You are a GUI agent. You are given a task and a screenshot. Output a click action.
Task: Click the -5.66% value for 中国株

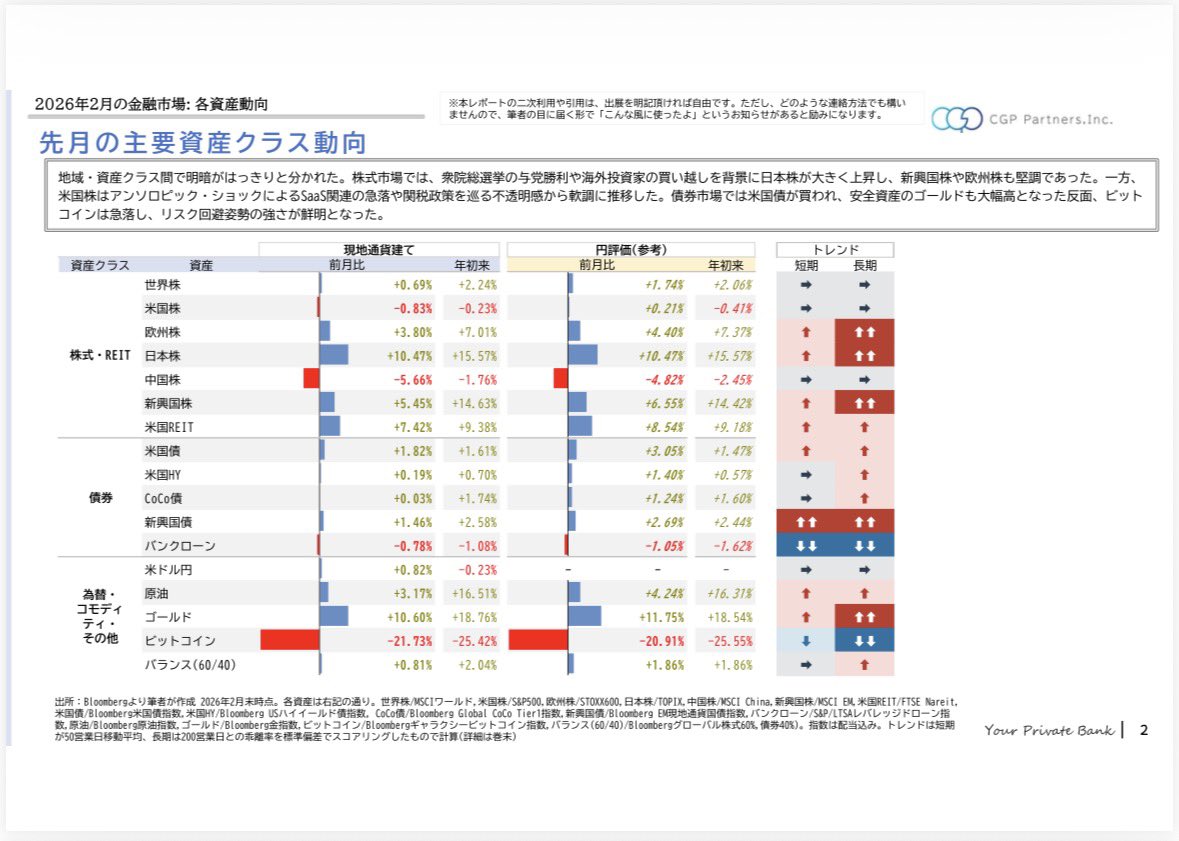(413, 380)
